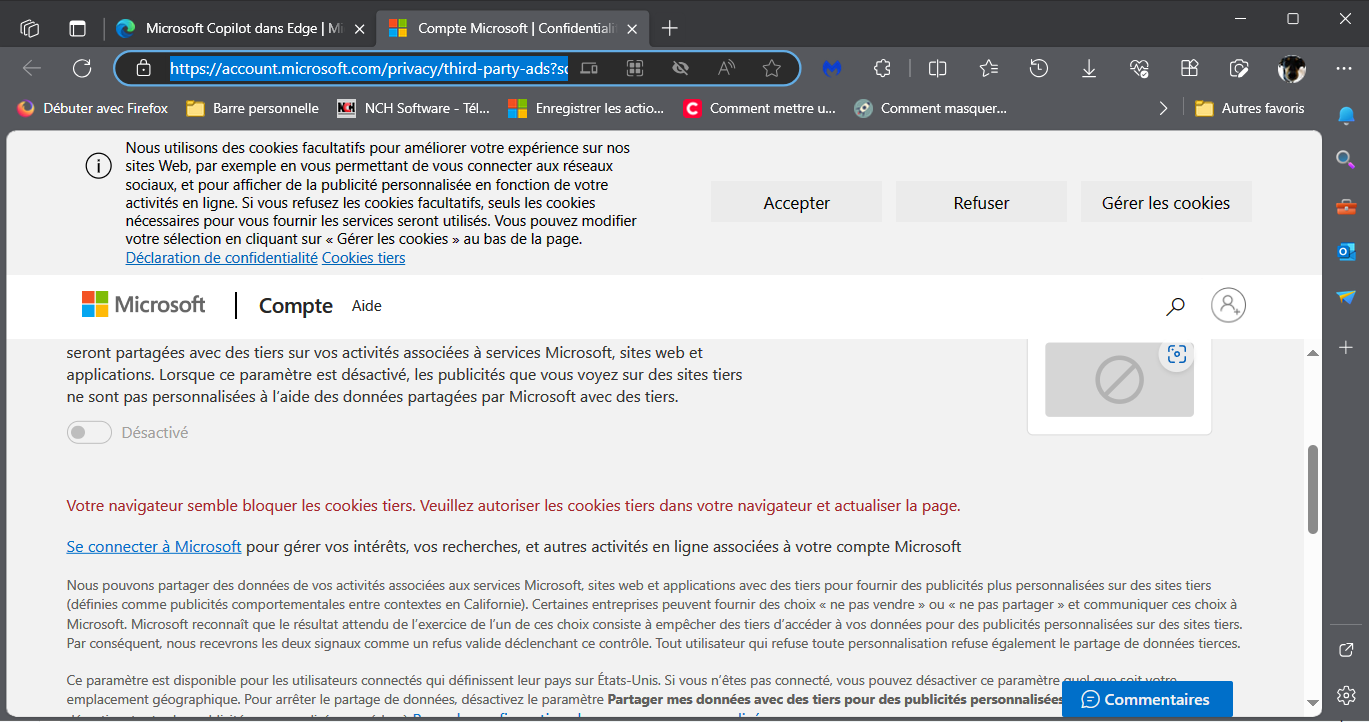The height and width of the screenshot is (722, 1369).
Task: Open Enregistrer les actions bookmark
Action: (x=586, y=108)
